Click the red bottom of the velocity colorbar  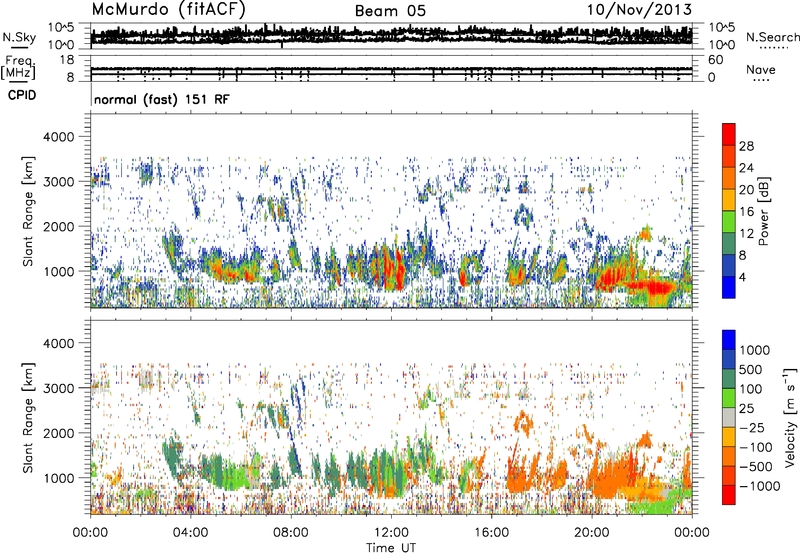click(729, 495)
